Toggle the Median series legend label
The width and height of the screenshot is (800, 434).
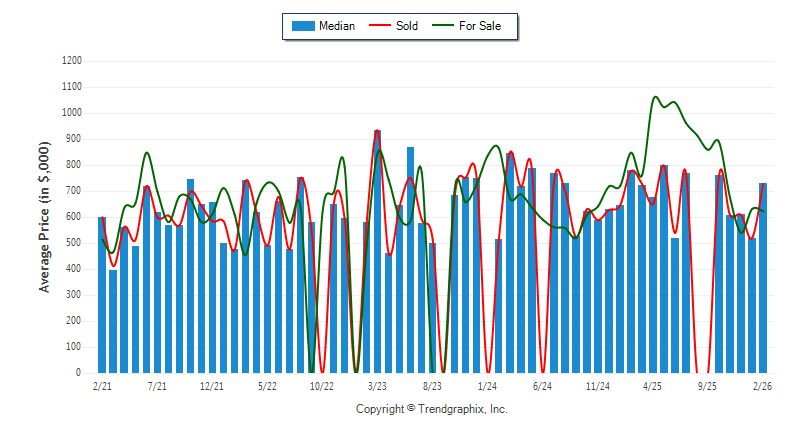click(x=336, y=26)
